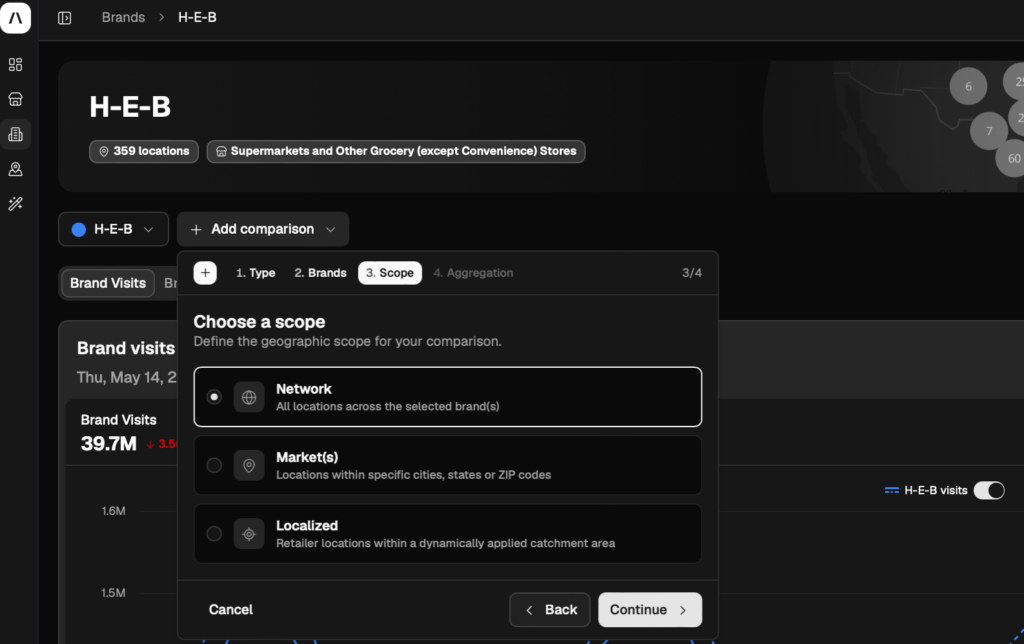Viewport: 1024px width, 644px height.
Task: Toggle the sidebar panel icon
Action: click(x=64, y=18)
